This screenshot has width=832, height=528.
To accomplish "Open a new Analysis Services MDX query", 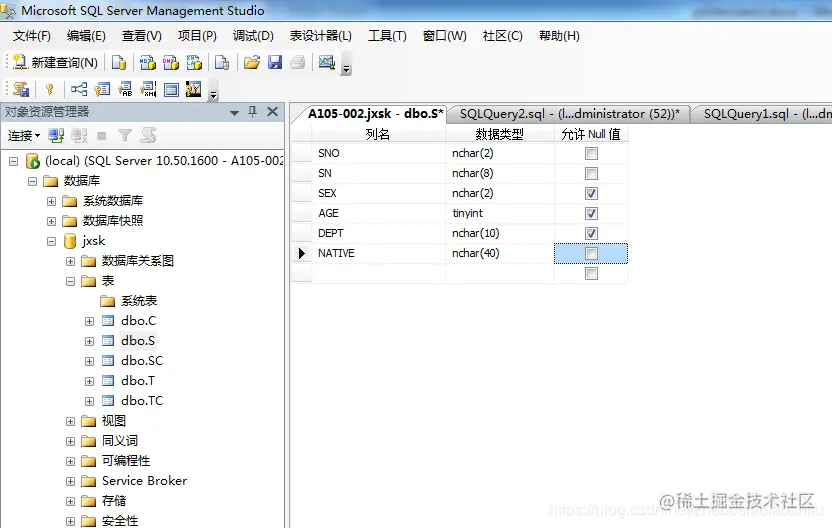I will (148, 63).
